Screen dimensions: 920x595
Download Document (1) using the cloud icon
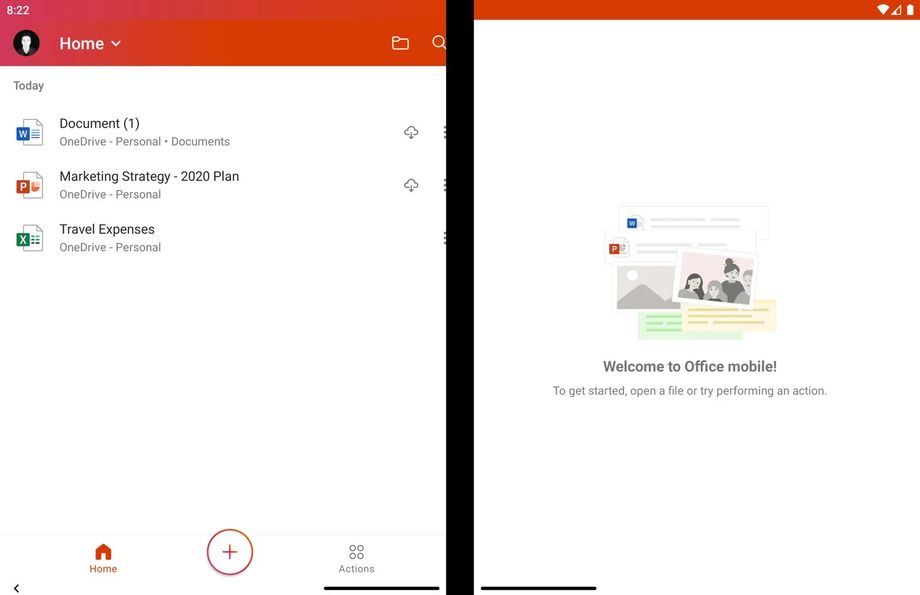click(411, 132)
